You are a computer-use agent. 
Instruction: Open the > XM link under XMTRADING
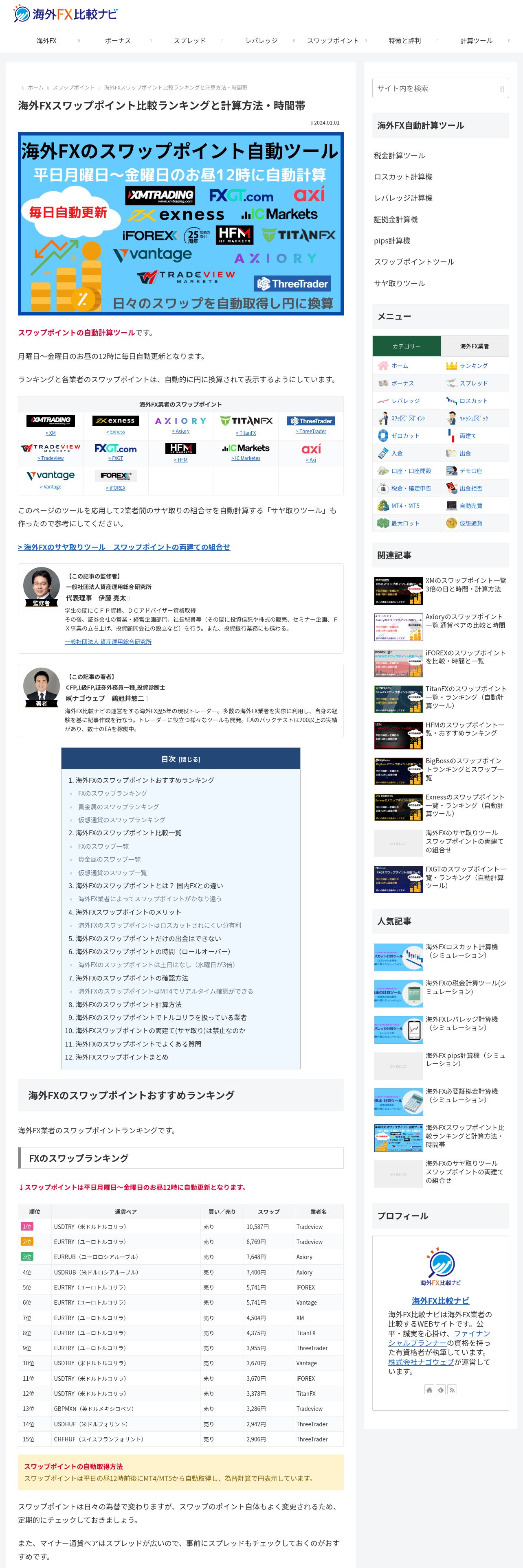pos(51,434)
